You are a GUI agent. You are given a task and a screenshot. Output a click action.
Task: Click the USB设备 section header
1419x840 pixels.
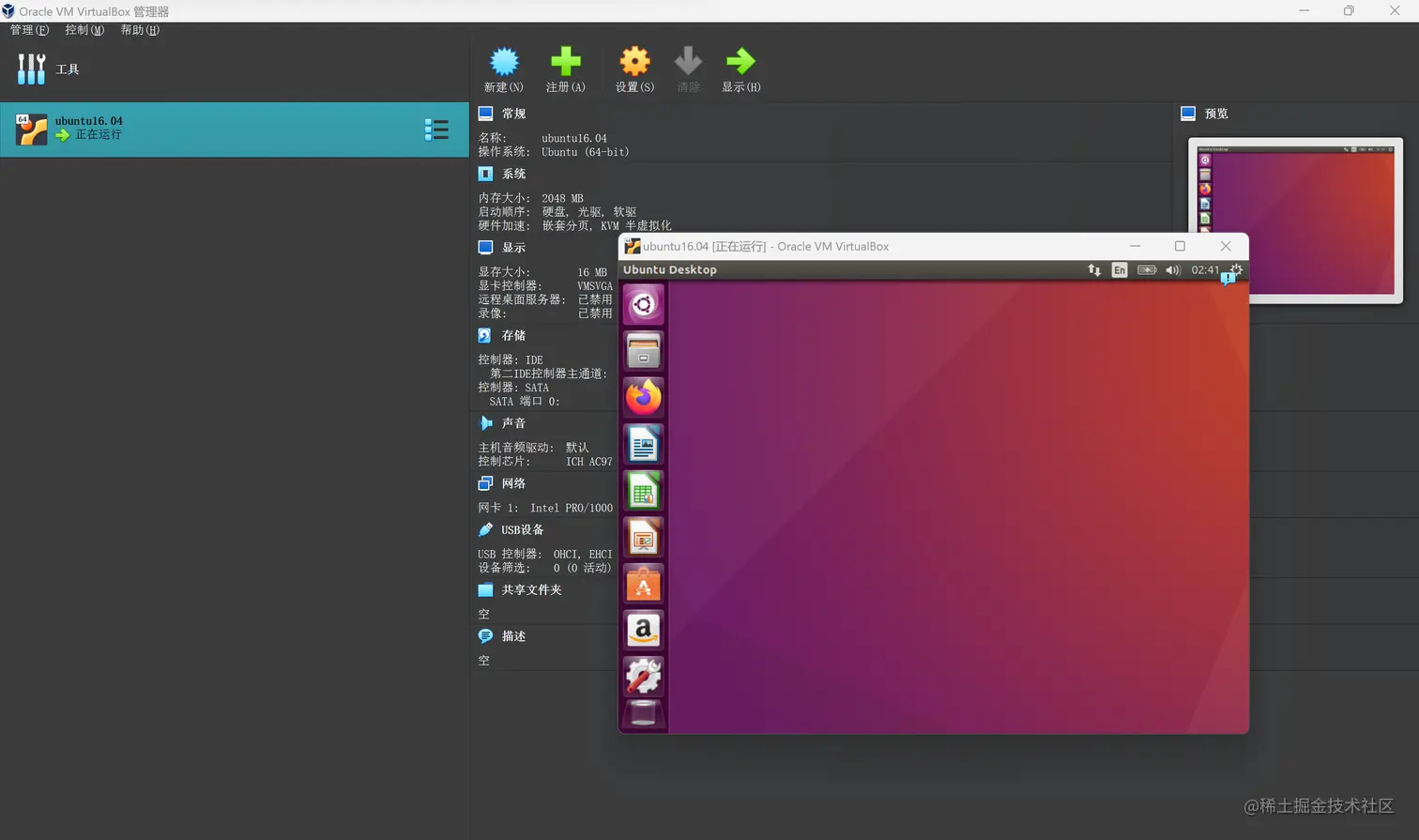[522, 529]
